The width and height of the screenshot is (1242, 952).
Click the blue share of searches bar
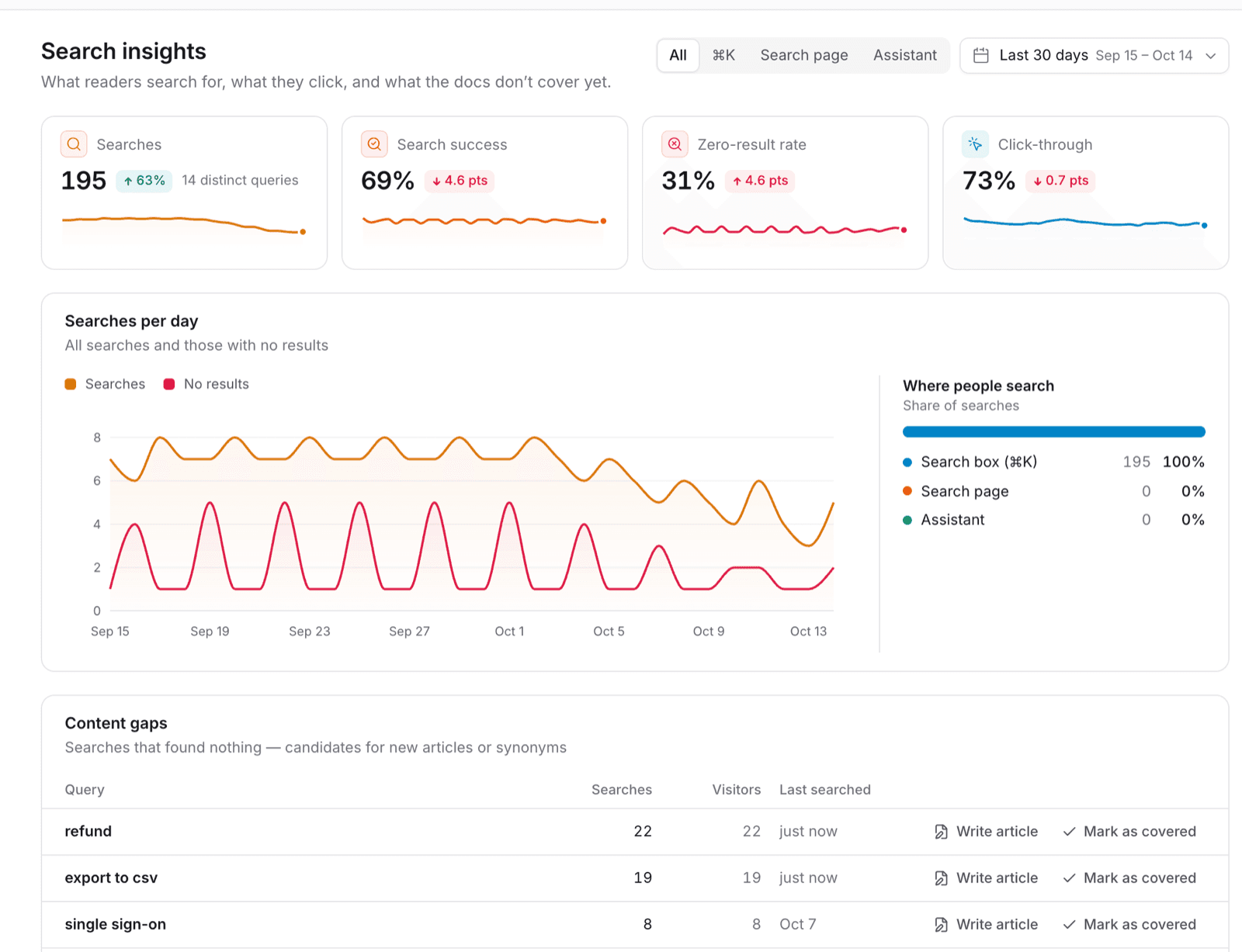(1053, 432)
